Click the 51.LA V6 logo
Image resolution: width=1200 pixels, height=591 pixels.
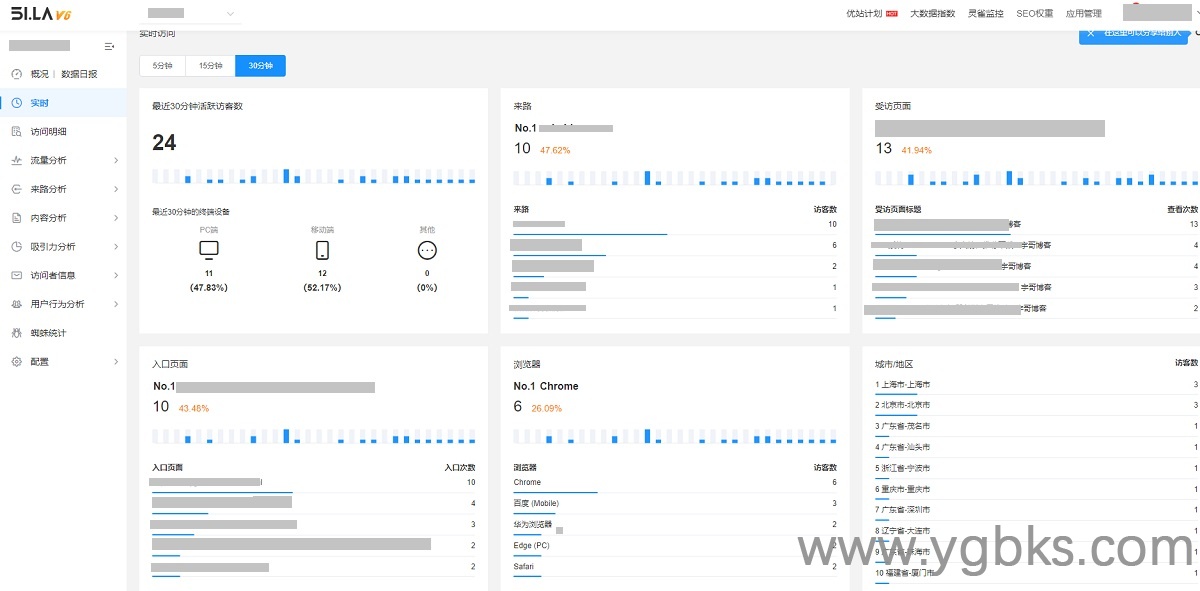pos(41,14)
